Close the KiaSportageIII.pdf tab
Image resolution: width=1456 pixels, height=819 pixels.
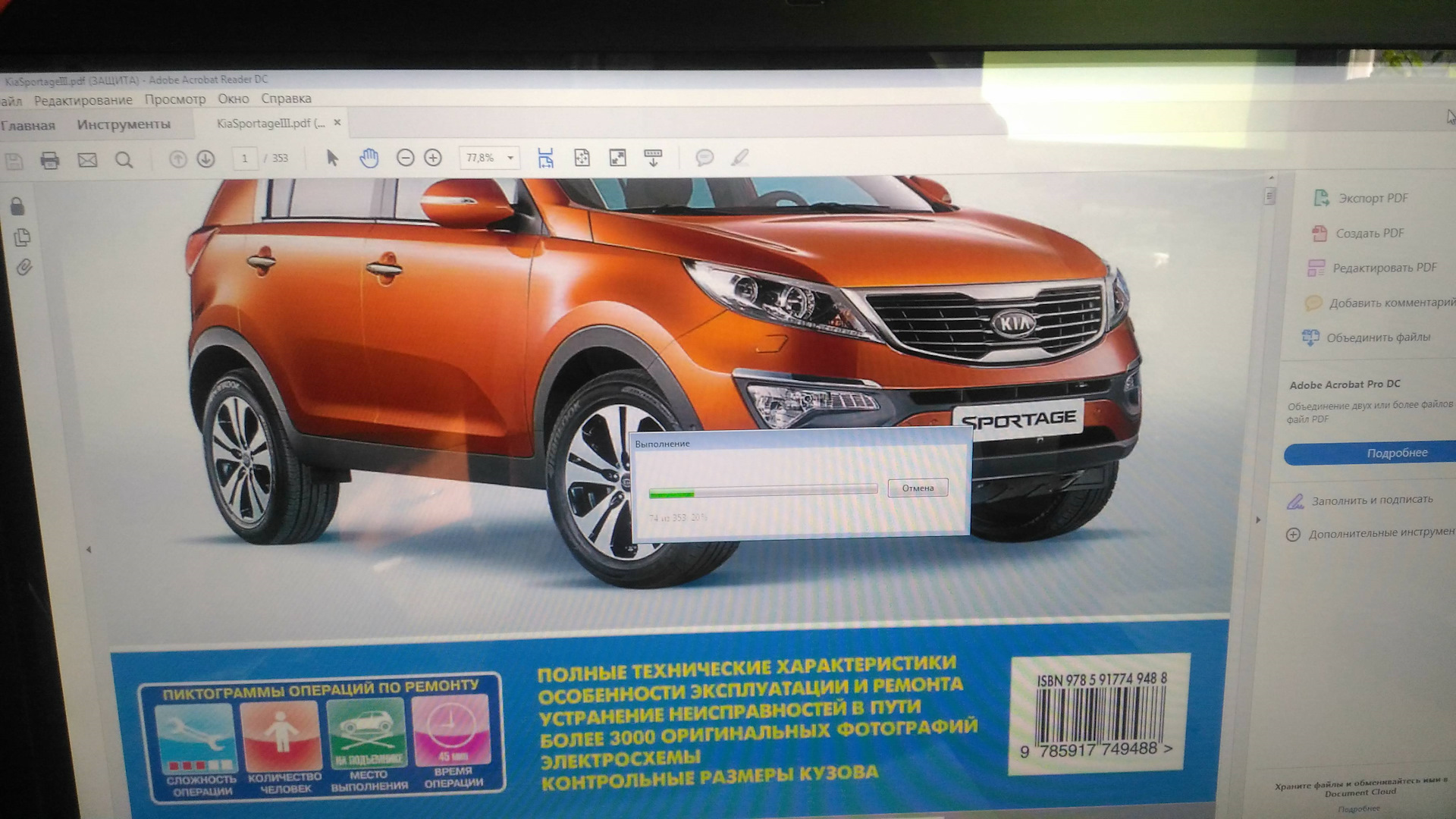click(337, 122)
